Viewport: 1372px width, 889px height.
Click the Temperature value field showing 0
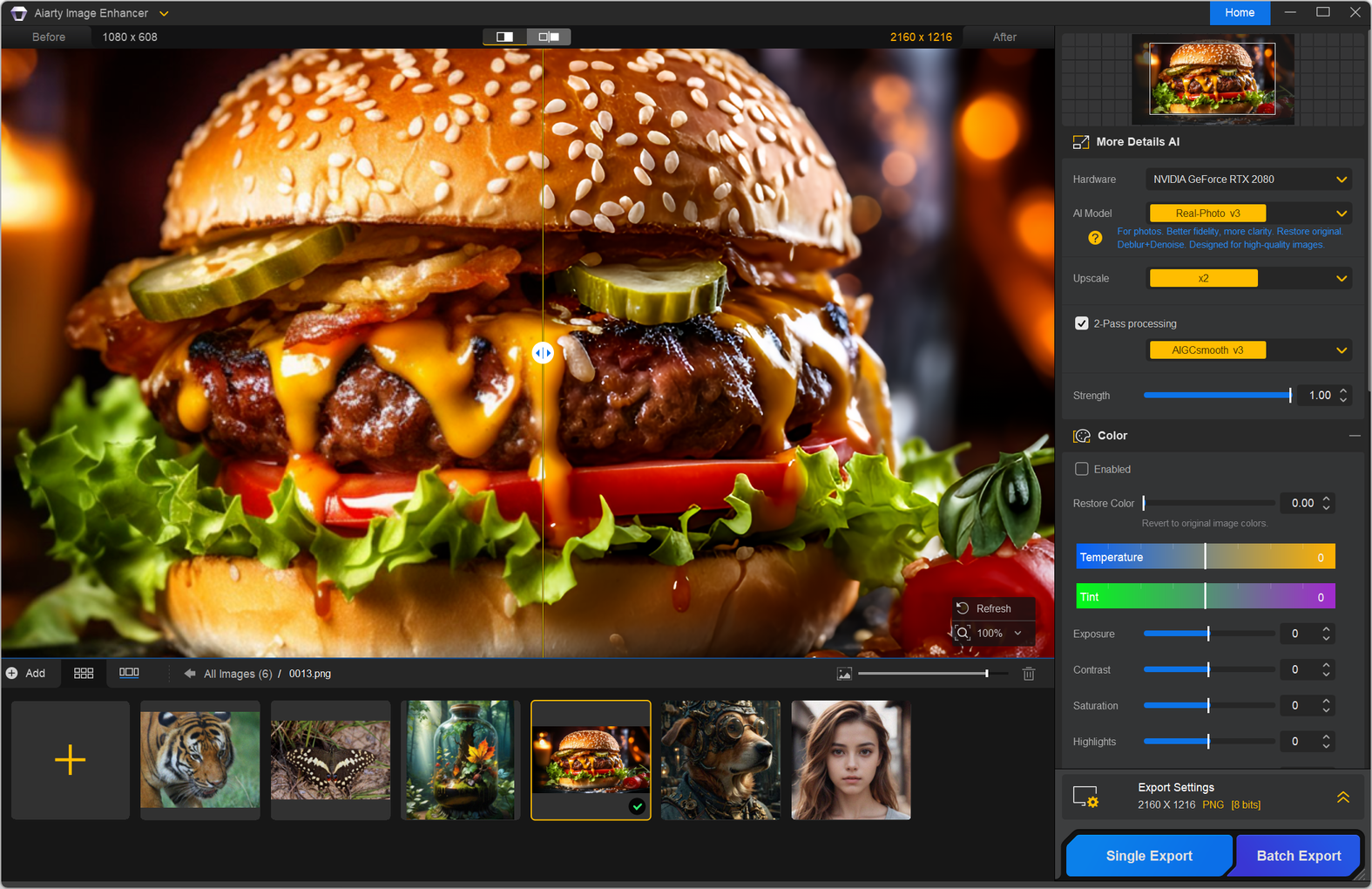tap(1321, 558)
